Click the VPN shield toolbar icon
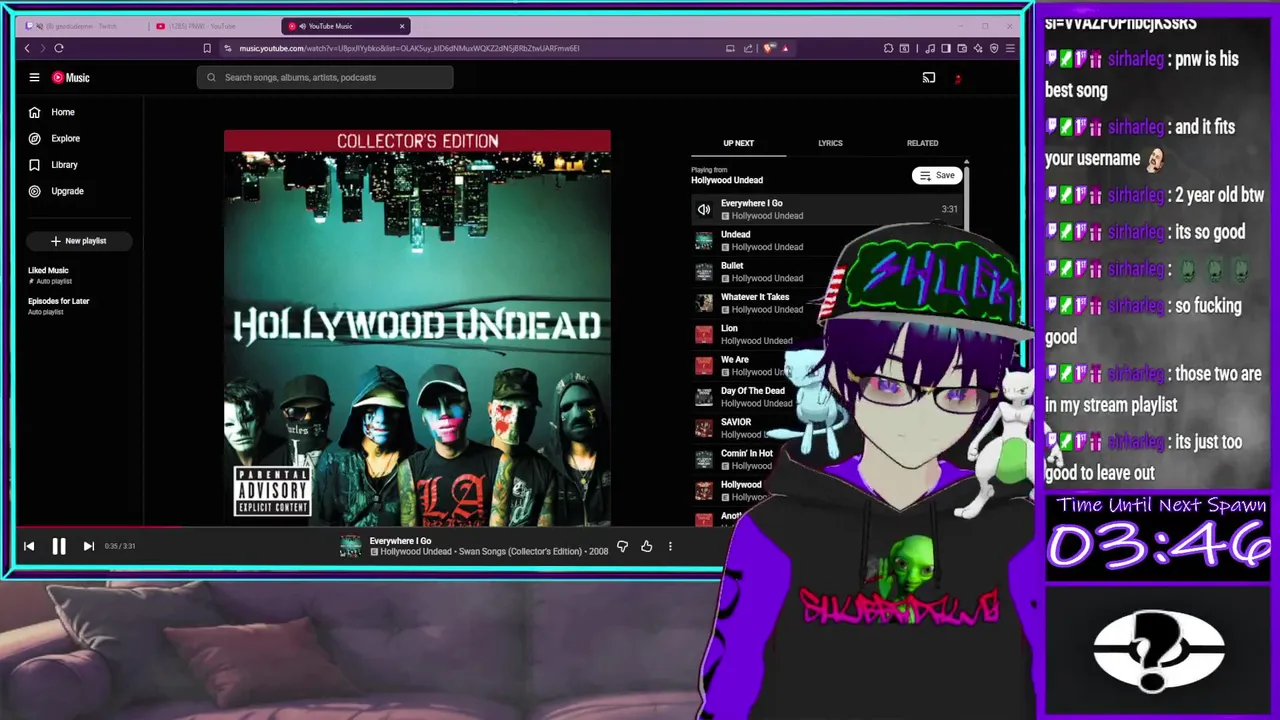The image size is (1280, 720). click(994, 48)
